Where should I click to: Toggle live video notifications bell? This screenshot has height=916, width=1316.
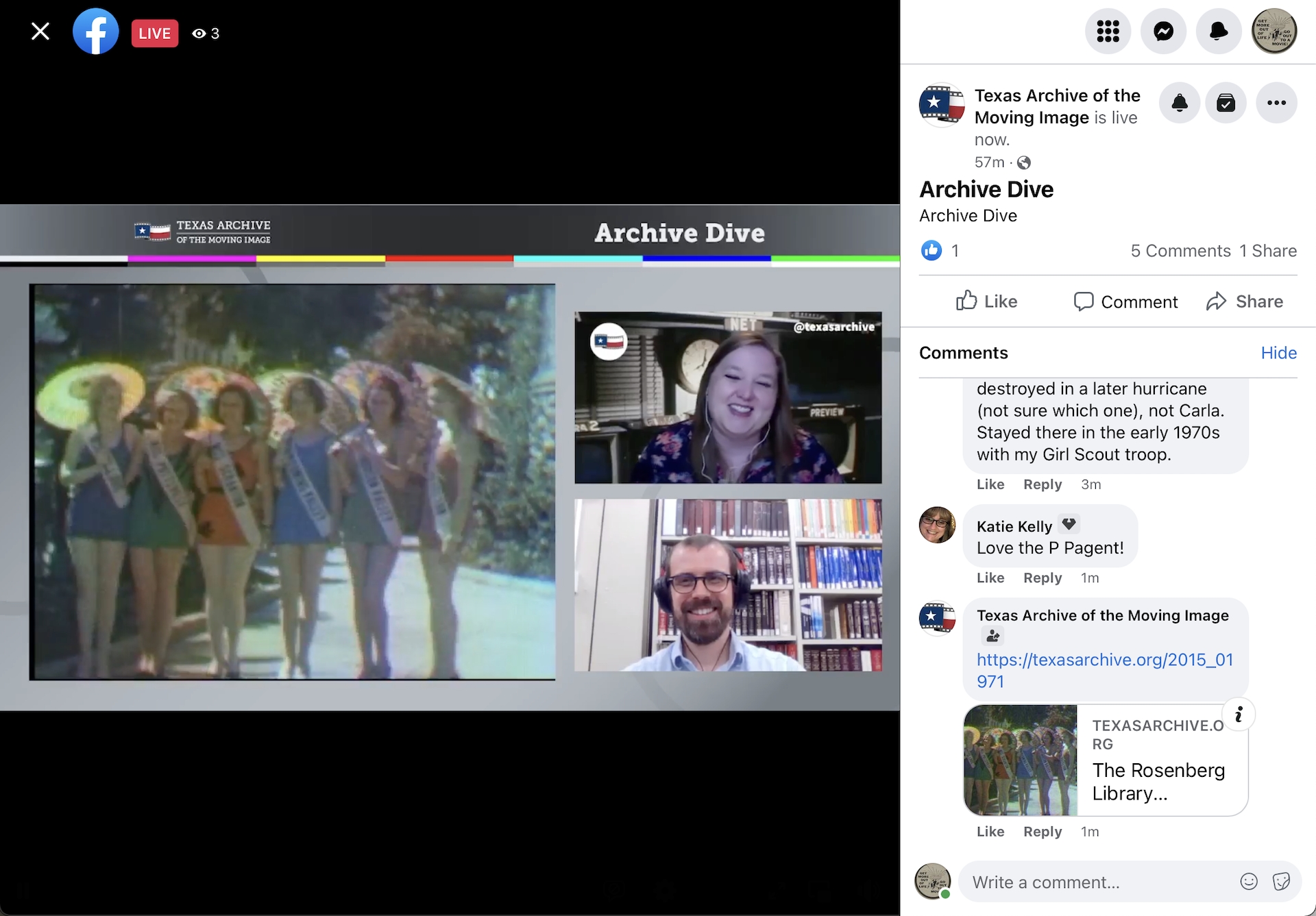1180,103
